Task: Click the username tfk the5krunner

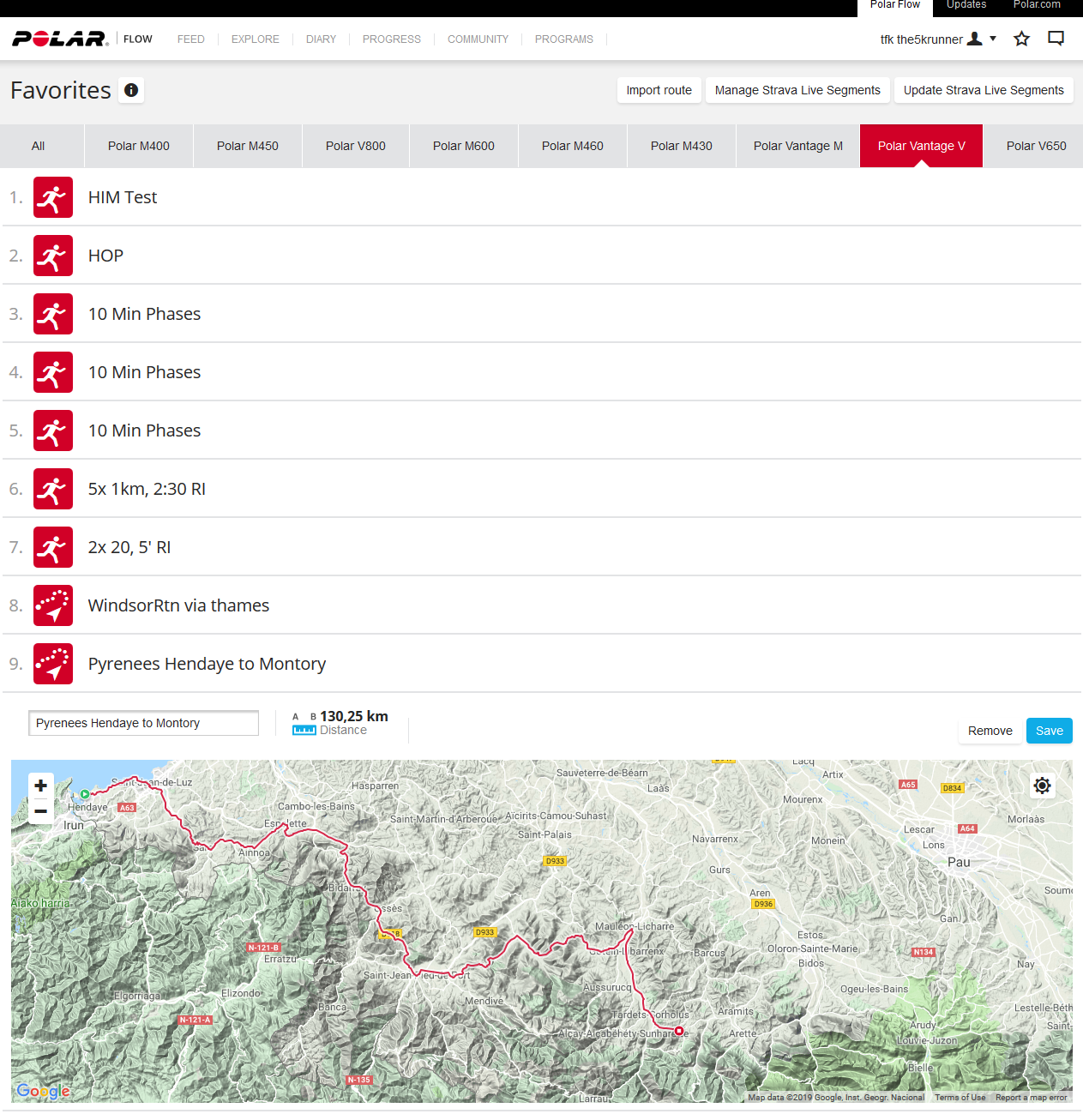Action: tap(921, 39)
